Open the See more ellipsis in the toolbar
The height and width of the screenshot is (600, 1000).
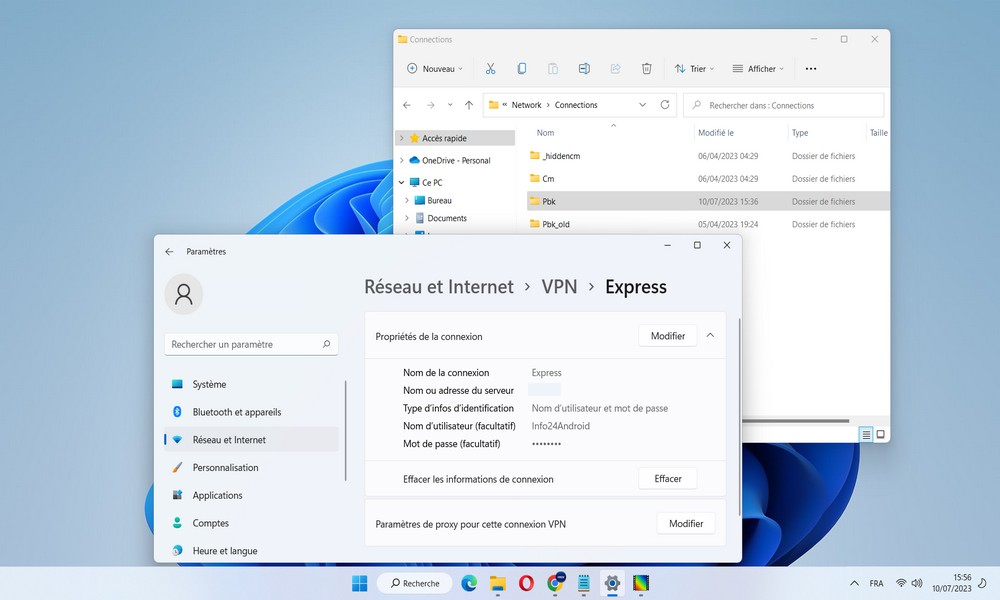click(810, 68)
